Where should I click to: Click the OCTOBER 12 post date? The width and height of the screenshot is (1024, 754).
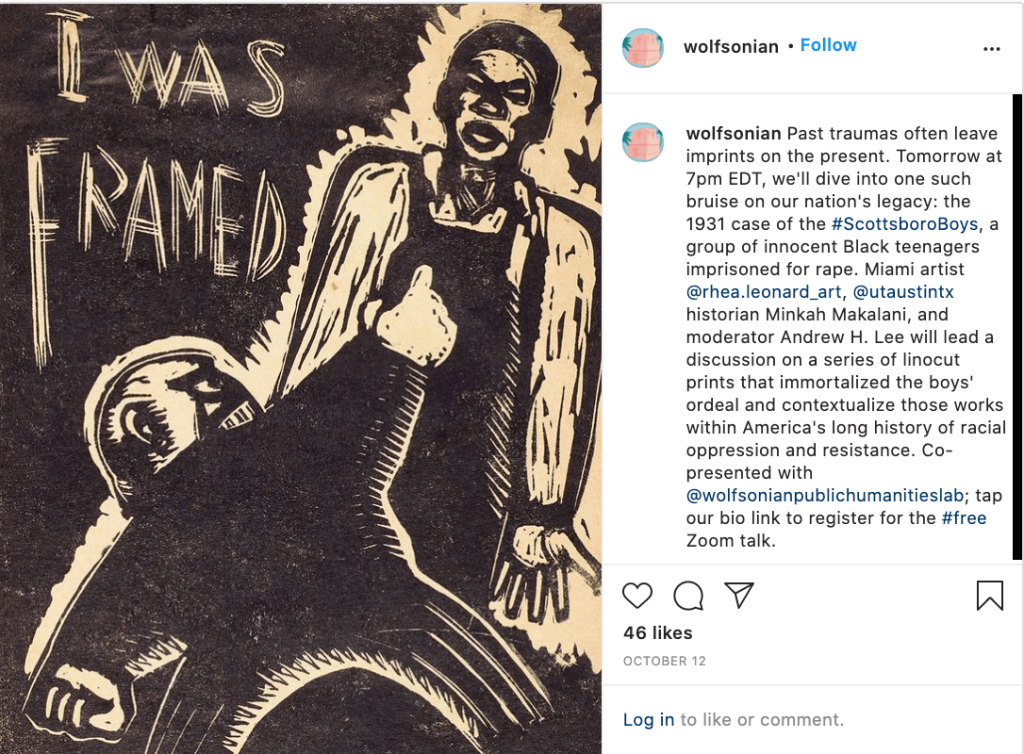click(664, 661)
